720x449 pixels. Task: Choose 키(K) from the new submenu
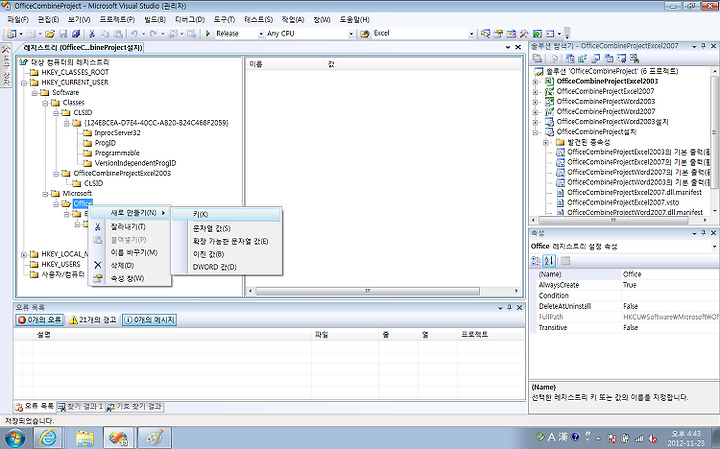[226, 214]
